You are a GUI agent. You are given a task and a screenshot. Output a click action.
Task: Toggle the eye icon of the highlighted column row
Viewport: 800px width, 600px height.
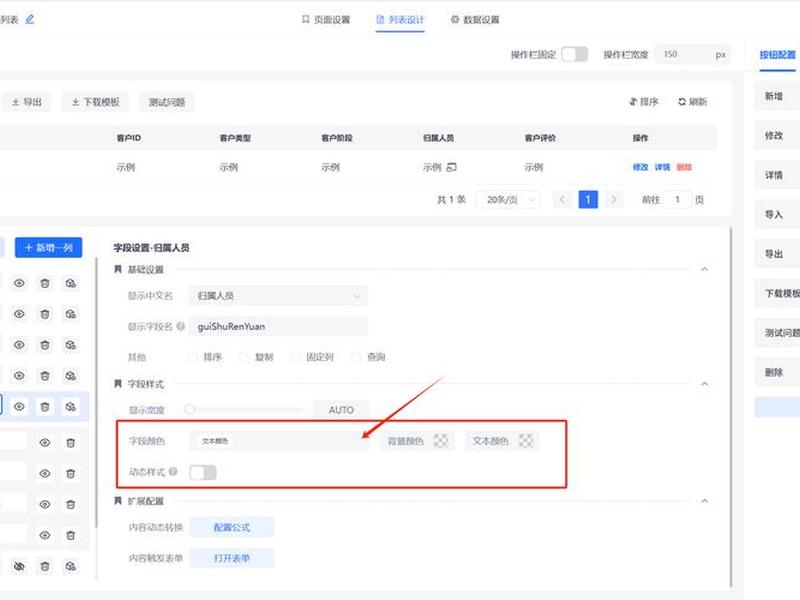(x=19, y=407)
